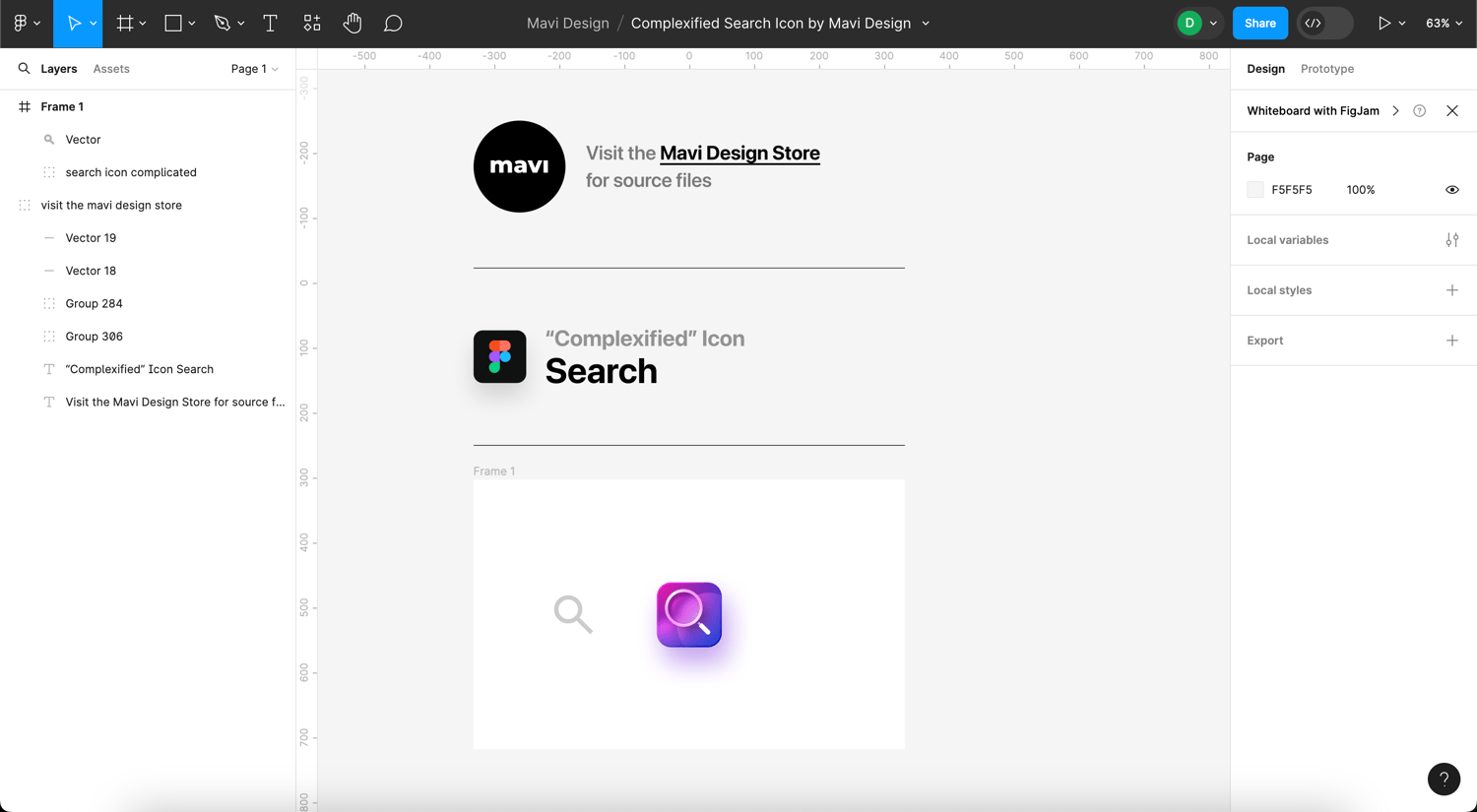Switch to the Assets tab

coord(111,69)
